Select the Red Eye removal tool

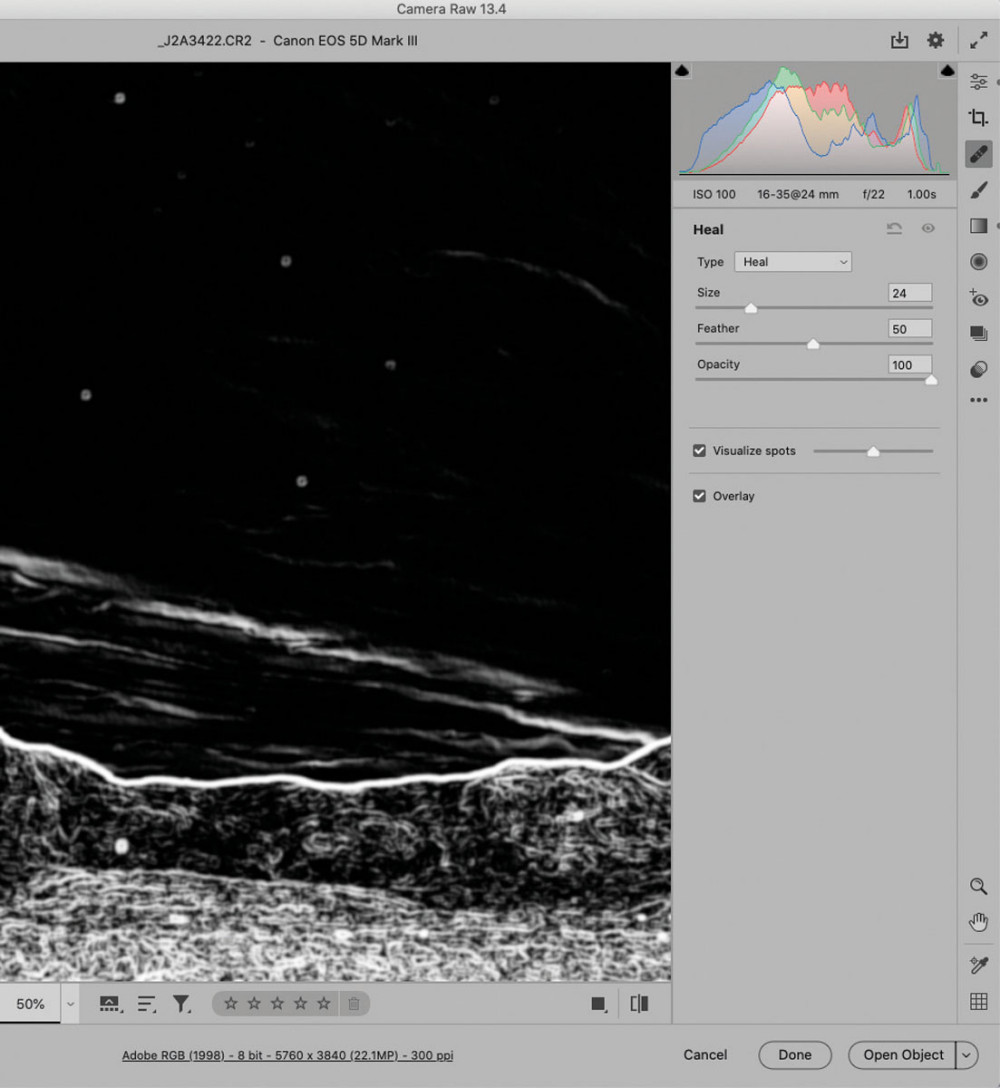click(x=978, y=298)
